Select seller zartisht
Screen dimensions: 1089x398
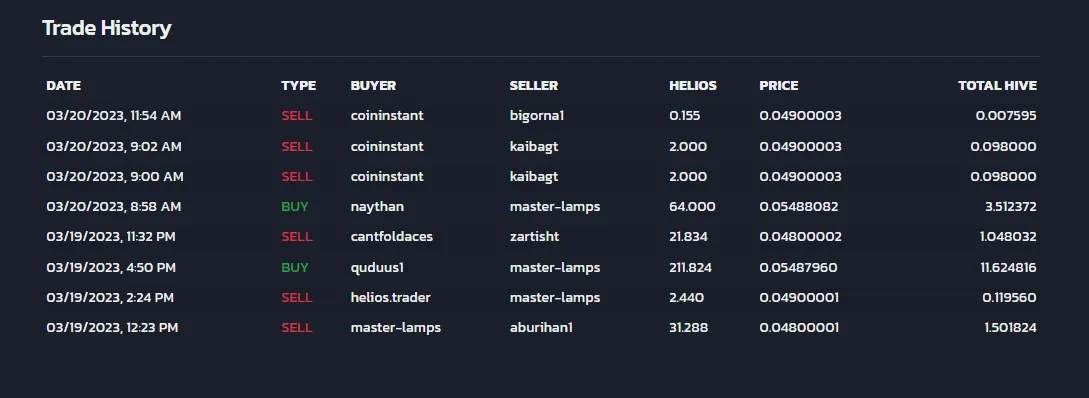pos(534,237)
